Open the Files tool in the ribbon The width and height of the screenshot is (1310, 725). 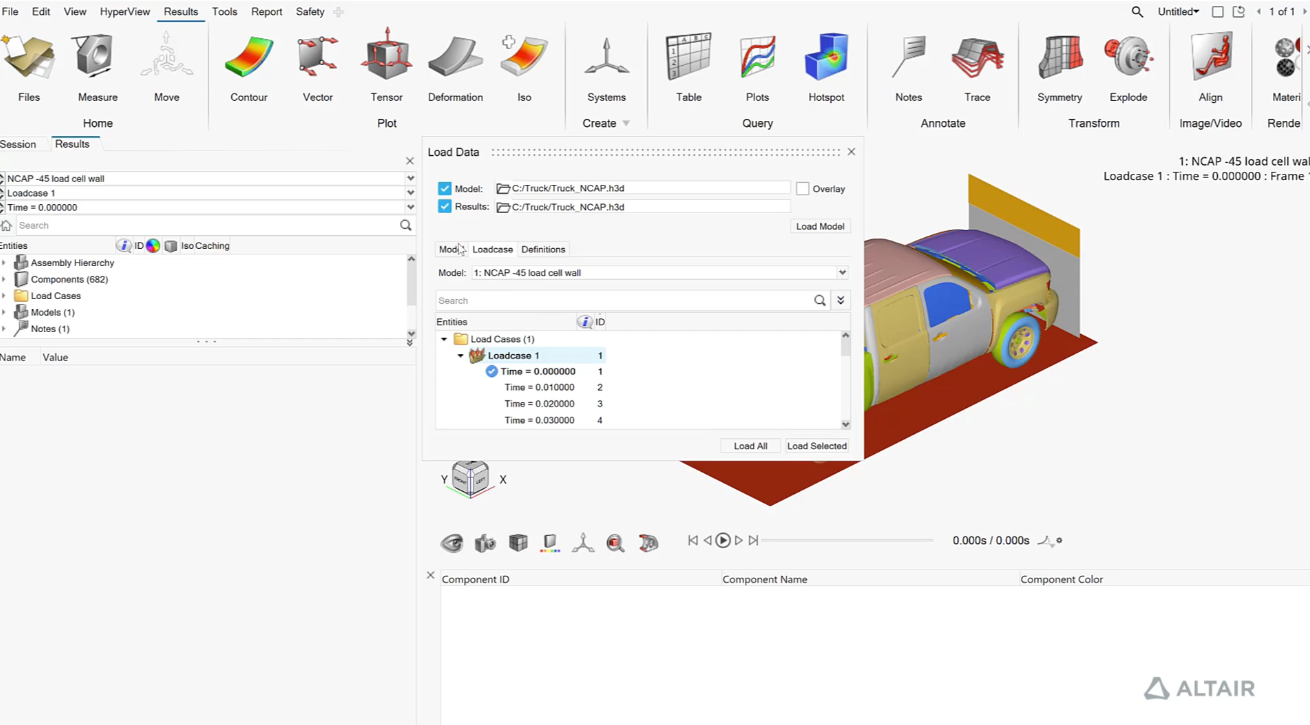(x=29, y=68)
